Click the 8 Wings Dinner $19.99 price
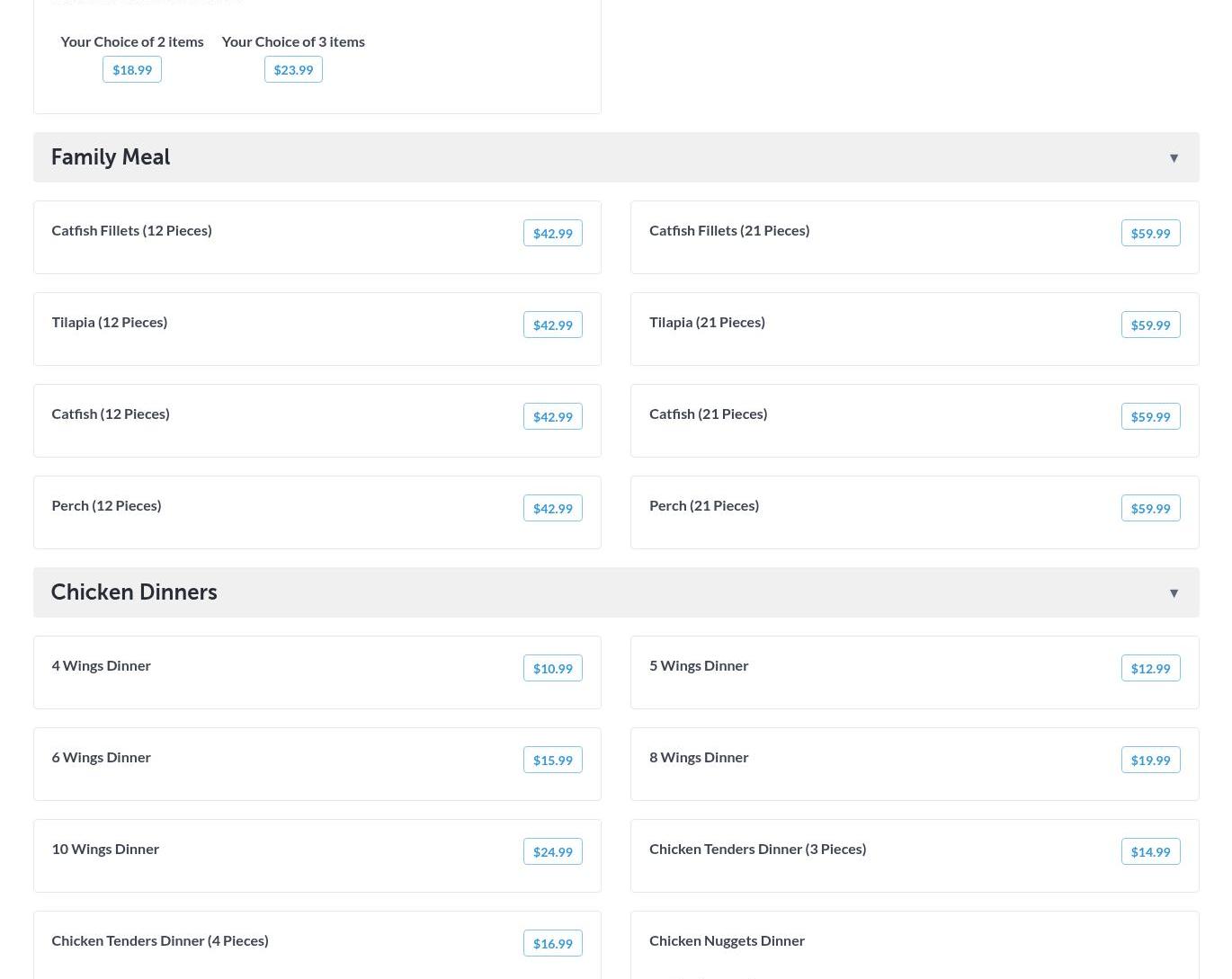Image resolution: width=1232 pixels, height=979 pixels. pyautogui.click(x=1150, y=761)
